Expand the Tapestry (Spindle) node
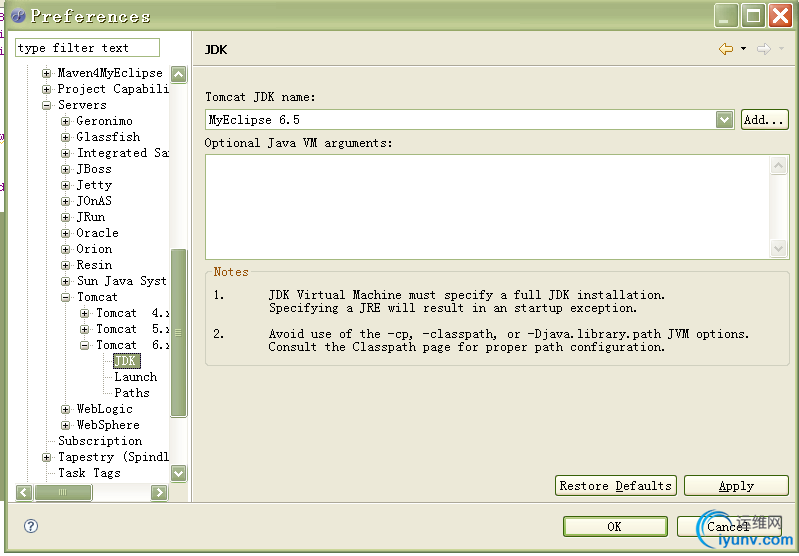The image size is (799, 556). (x=46, y=458)
